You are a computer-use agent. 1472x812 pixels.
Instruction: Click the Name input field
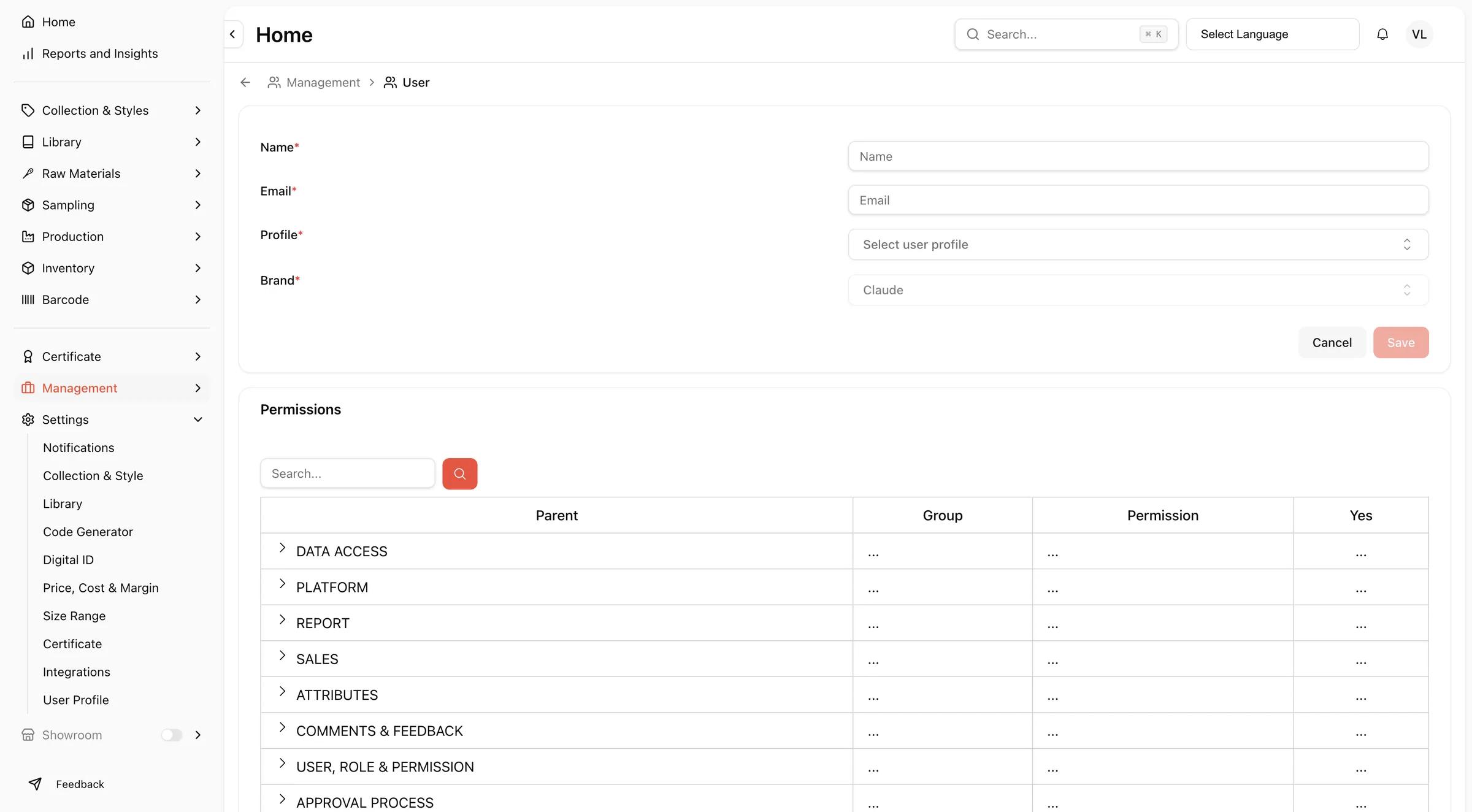click(1138, 156)
